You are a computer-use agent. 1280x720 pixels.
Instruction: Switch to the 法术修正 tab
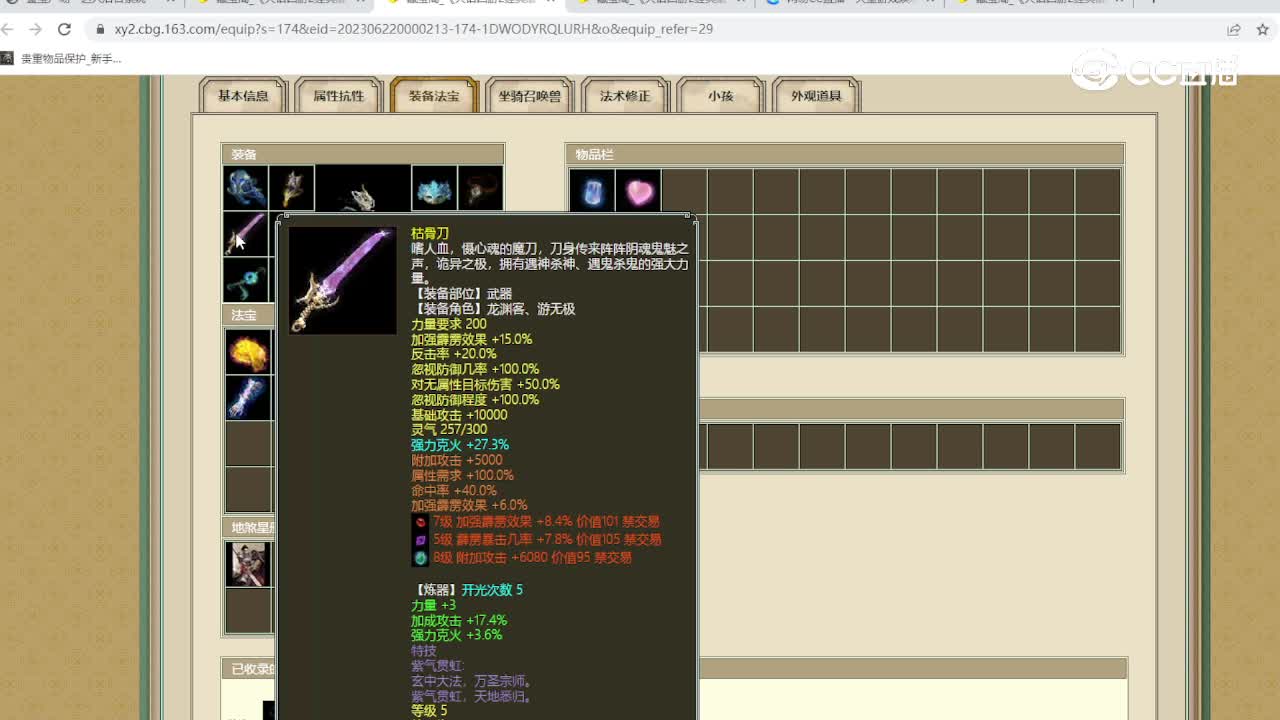tap(625, 96)
